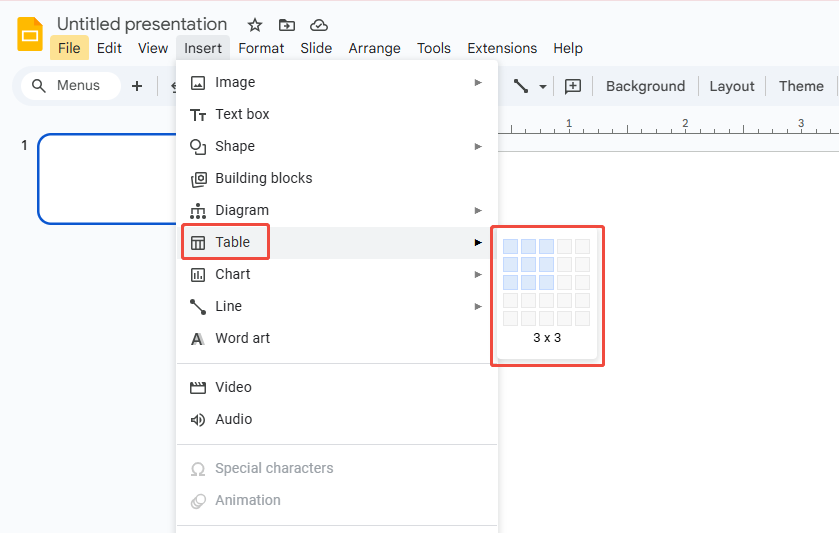
Task: Insert Video from the menu
Action: tap(233, 387)
